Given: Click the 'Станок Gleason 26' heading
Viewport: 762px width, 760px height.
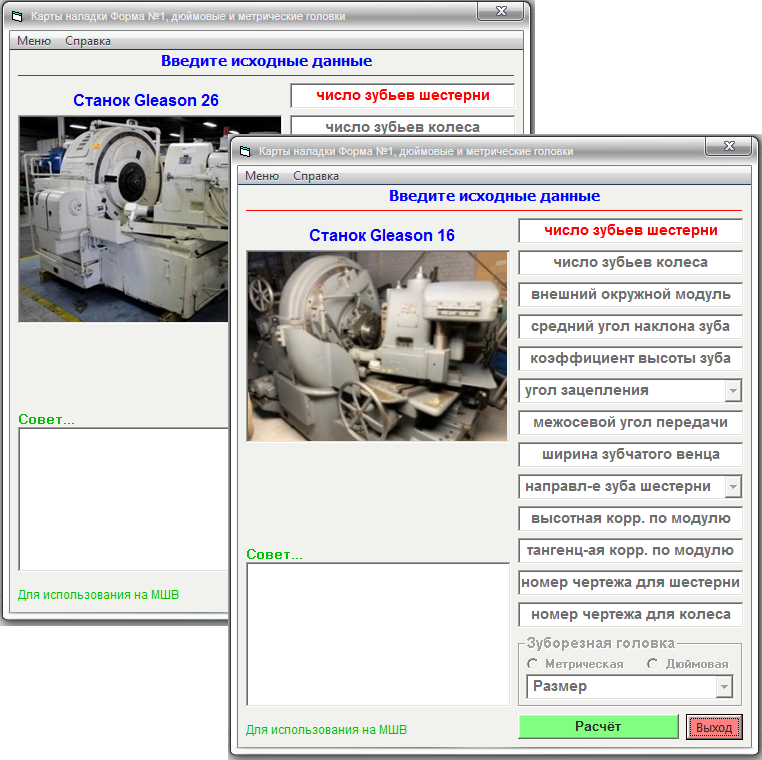Looking at the screenshot, I should coord(146,100).
